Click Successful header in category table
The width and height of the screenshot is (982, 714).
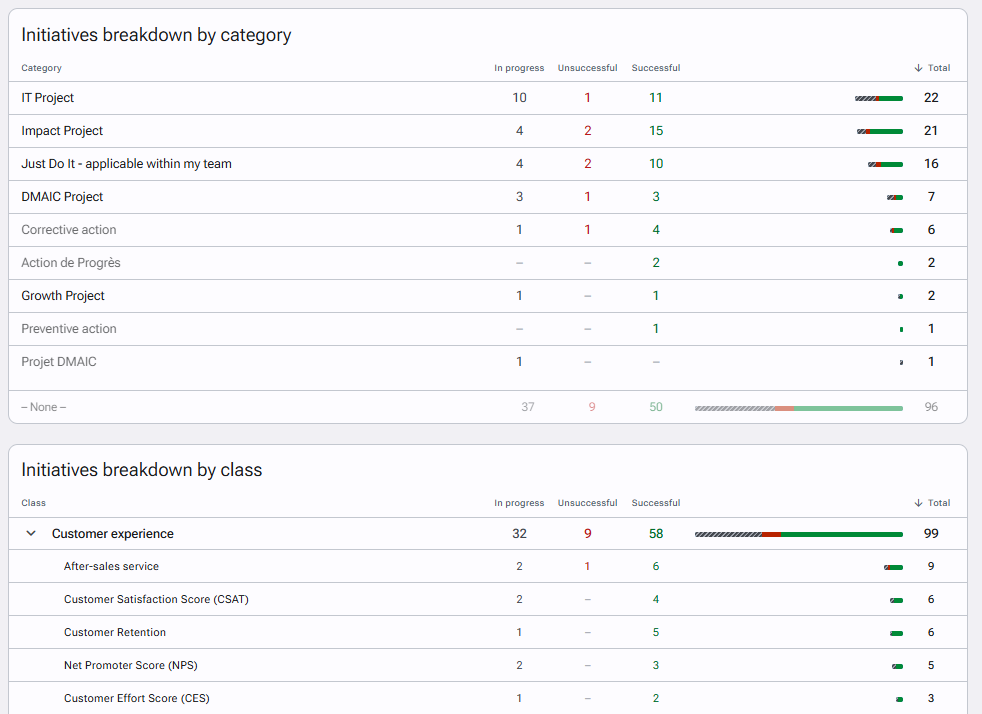656,68
